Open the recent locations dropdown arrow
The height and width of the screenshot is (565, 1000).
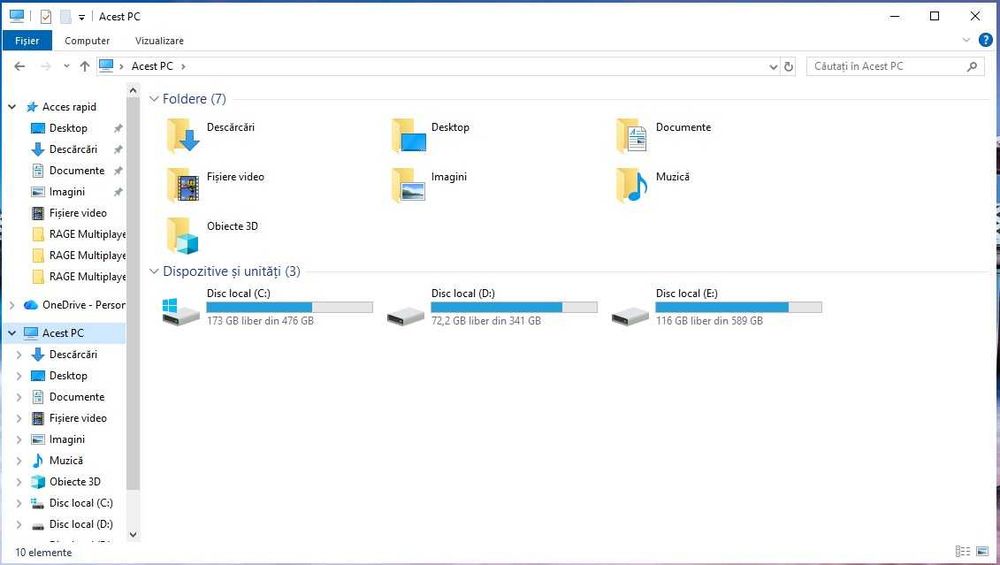pos(66,66)
